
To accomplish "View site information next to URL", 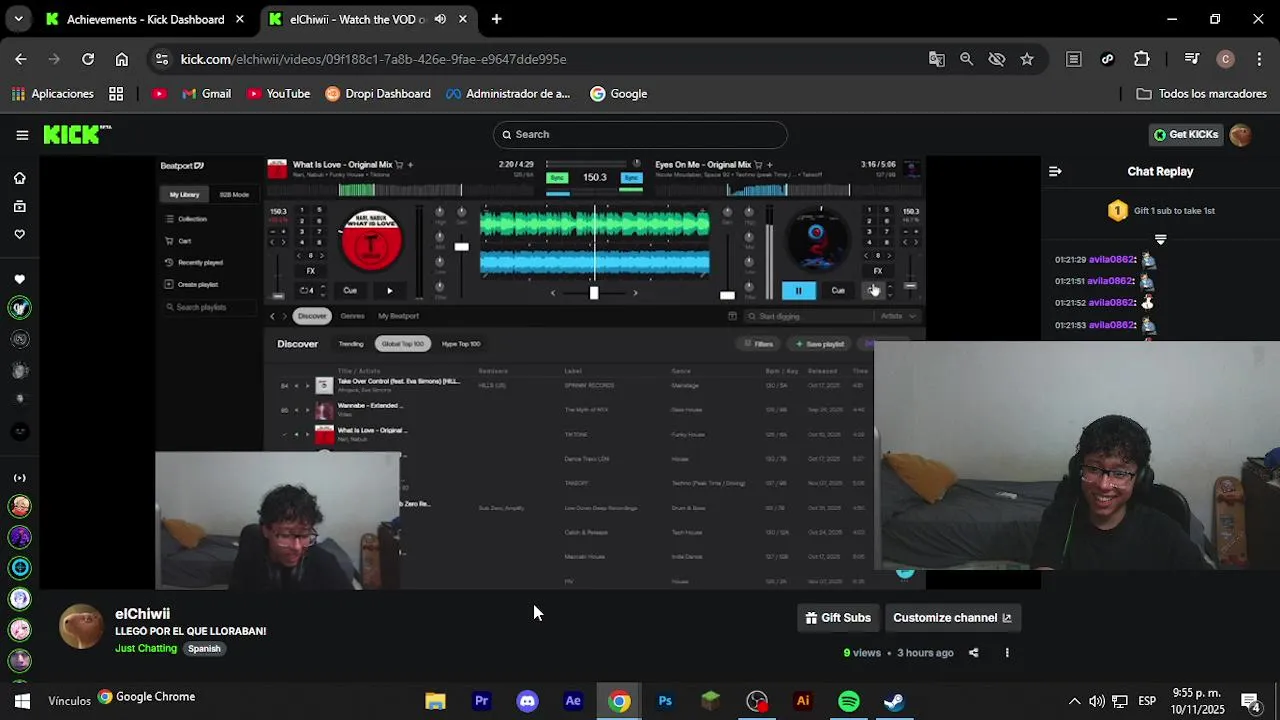I will [163, 59].
